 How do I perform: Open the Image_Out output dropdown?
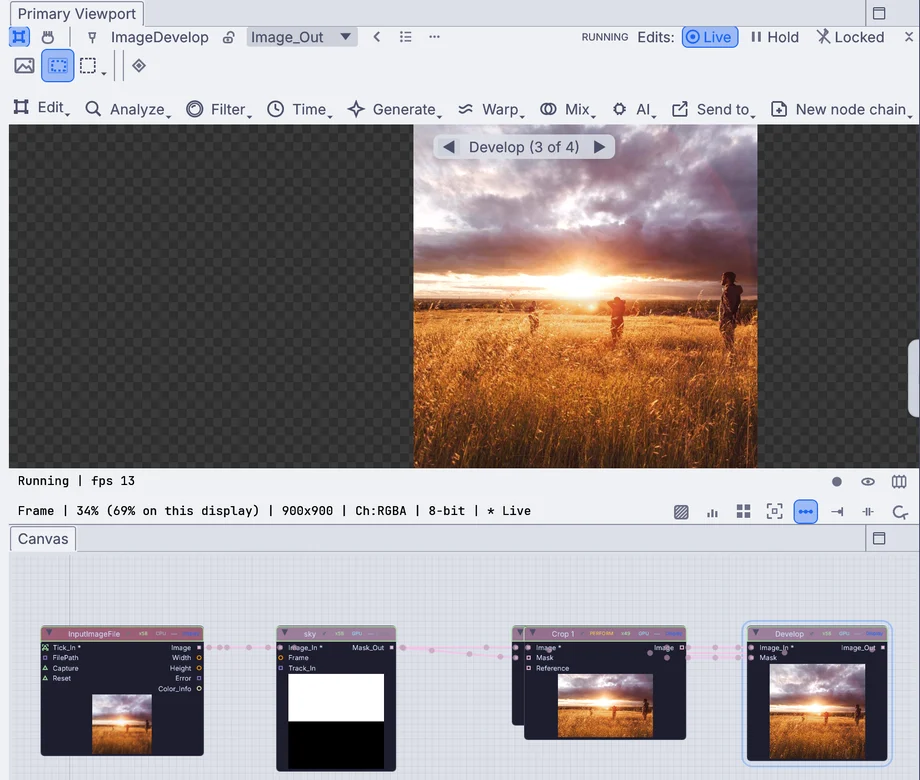302,37
